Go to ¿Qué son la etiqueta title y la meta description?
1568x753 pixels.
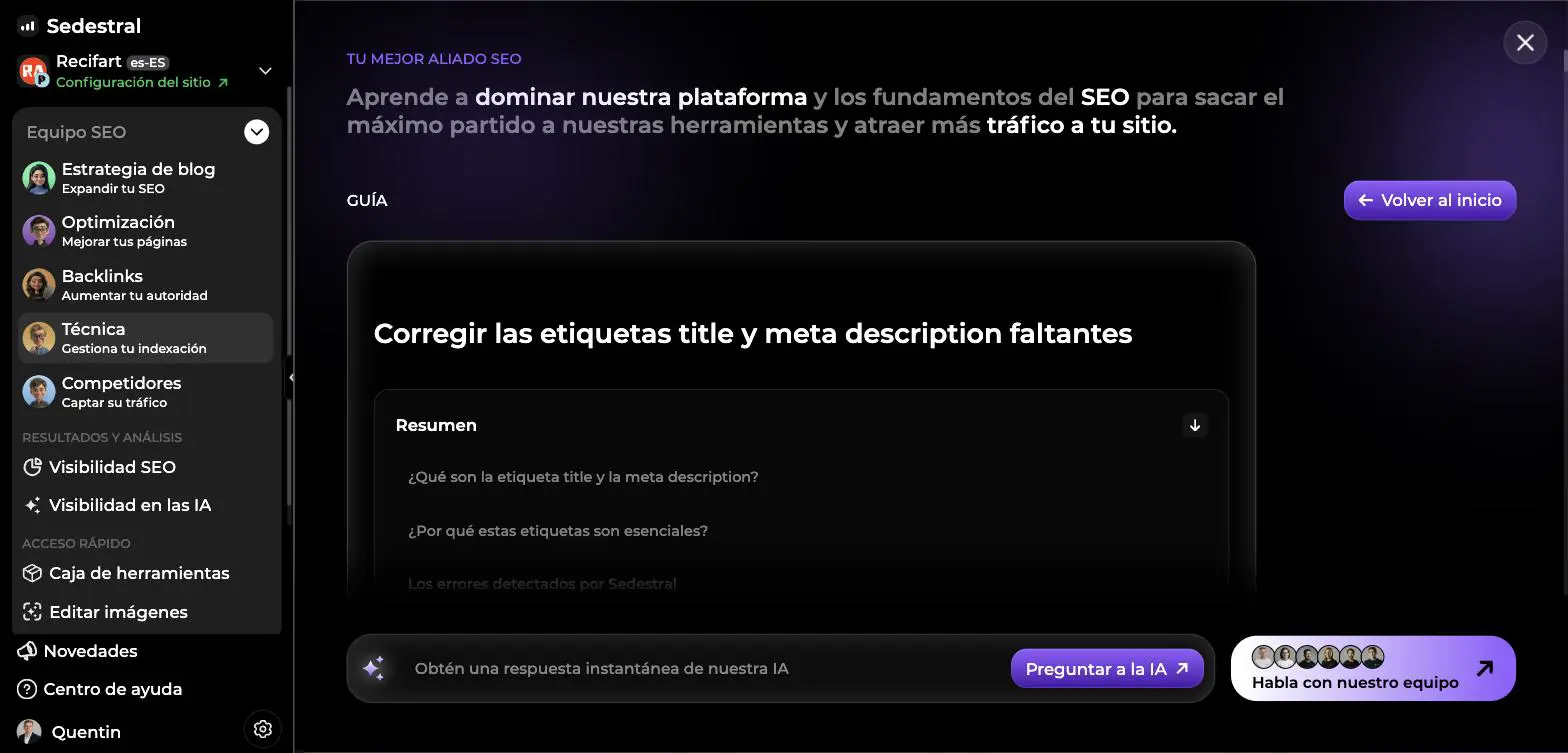click(x=583, y=477)
